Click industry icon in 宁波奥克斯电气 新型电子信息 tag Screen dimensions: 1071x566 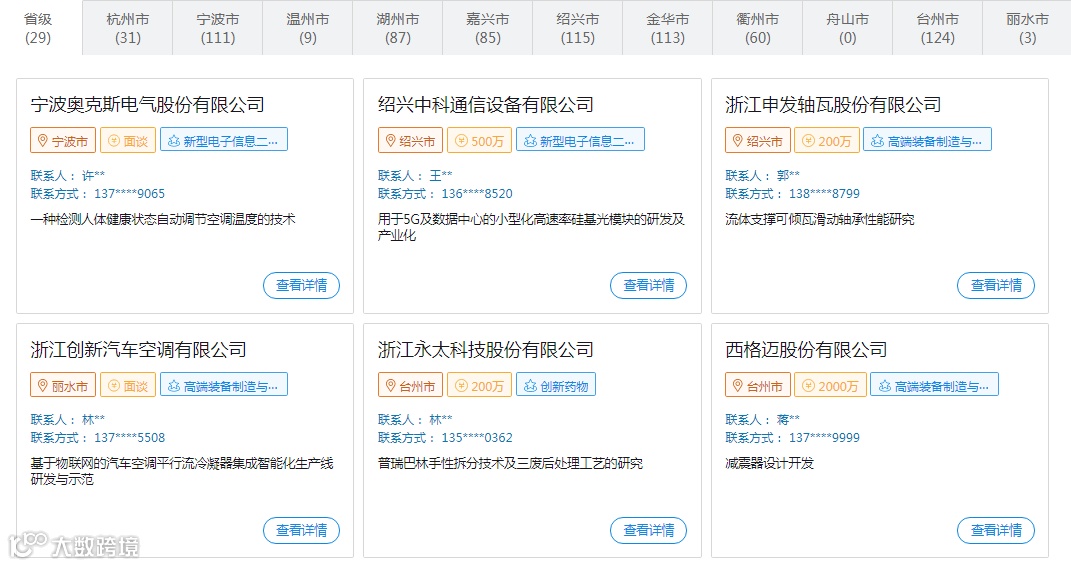[173, 141]
